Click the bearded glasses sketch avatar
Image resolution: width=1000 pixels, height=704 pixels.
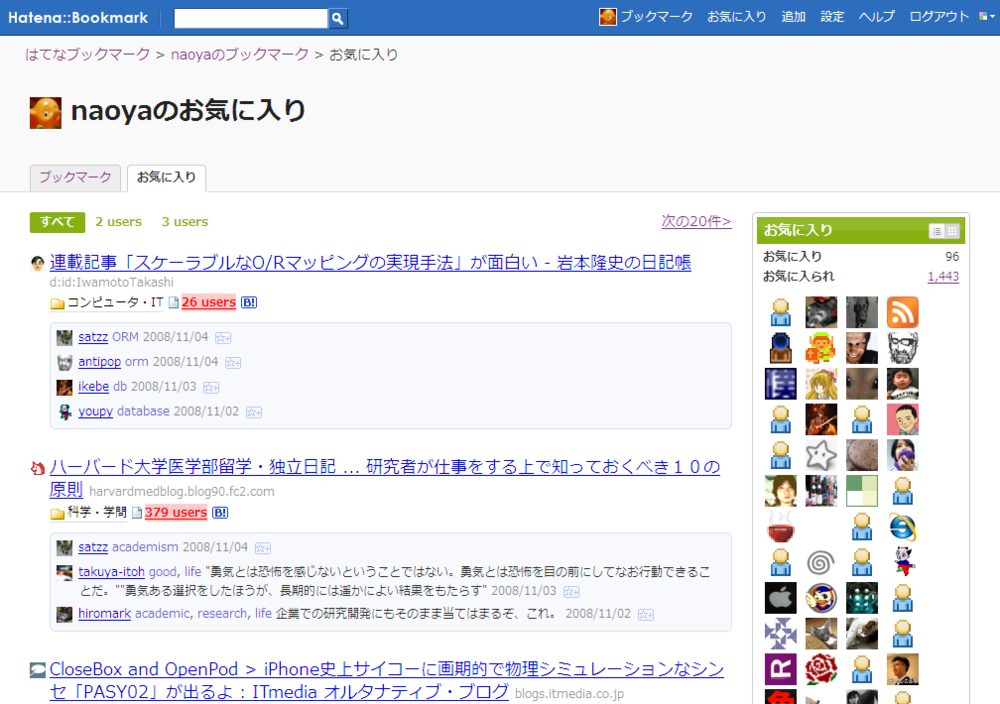[902, 348]
